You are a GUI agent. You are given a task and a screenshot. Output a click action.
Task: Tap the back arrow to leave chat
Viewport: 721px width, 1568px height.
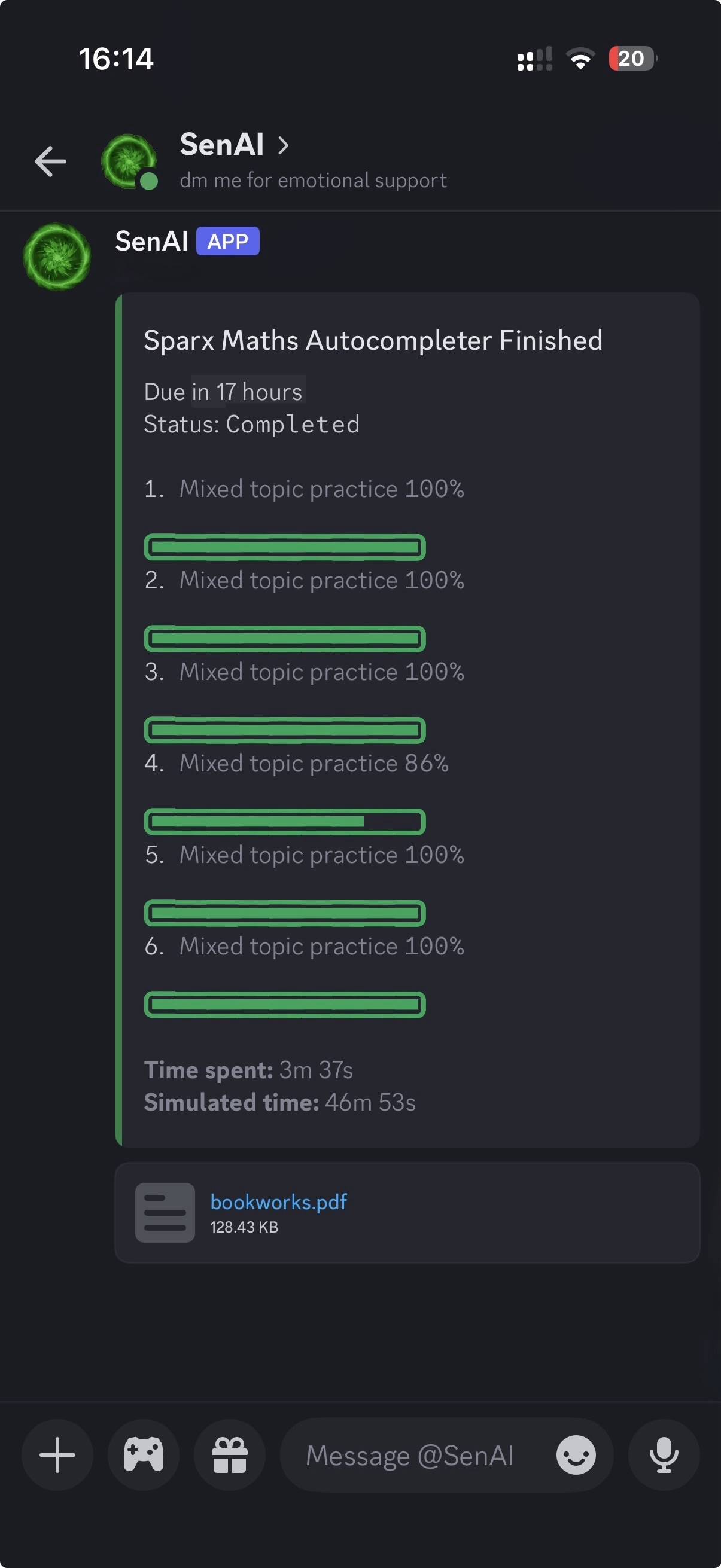click(x=50, y=161)
